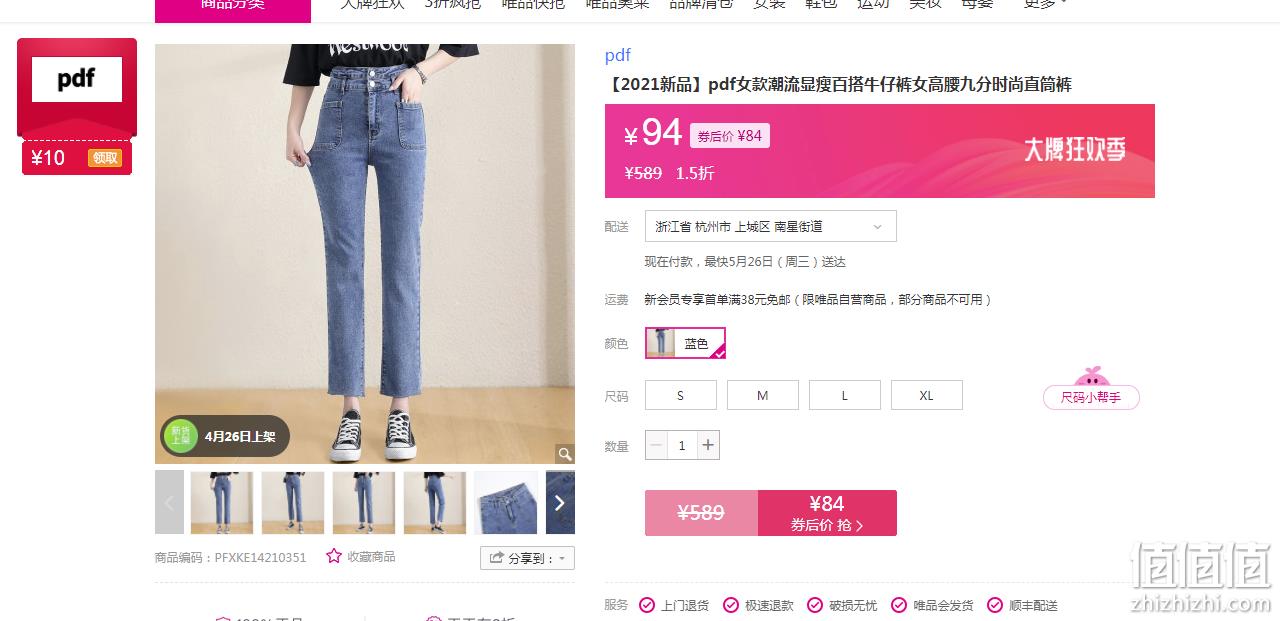Screen dimensions: 1280x621
Task: Open the 商品分类 category menu
Action: (233, 6)
